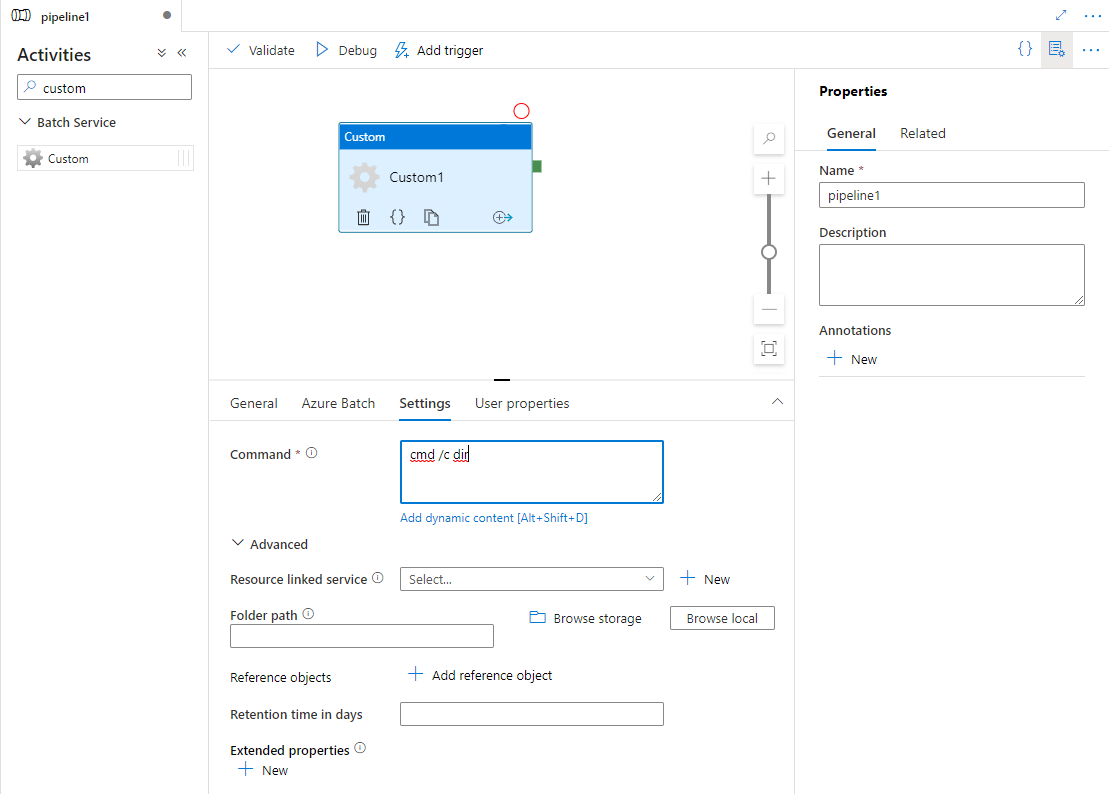
Task: Switch to the Azure Batch tab
Action: (338, 403)
